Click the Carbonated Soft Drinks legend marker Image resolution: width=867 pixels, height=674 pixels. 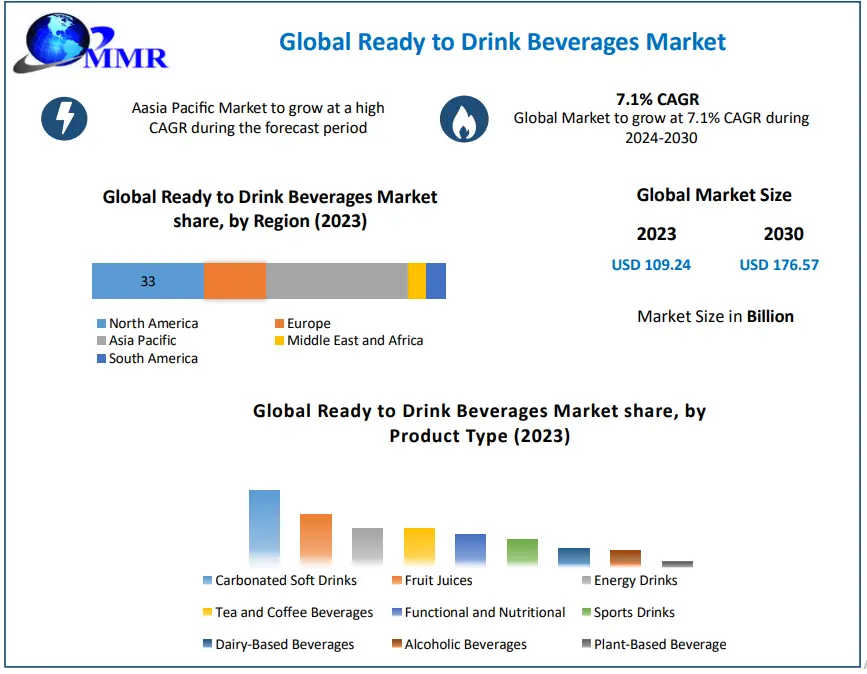[x=207, y=581]
